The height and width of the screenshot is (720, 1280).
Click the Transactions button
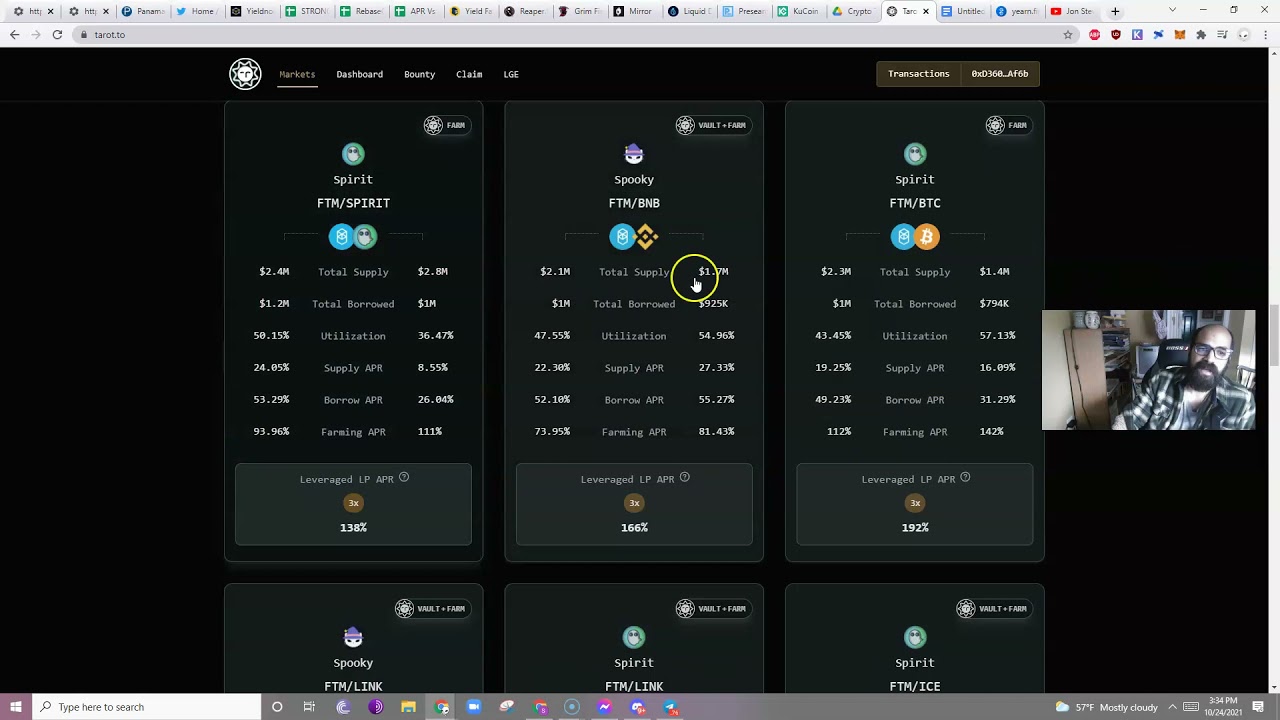point(918,74)
